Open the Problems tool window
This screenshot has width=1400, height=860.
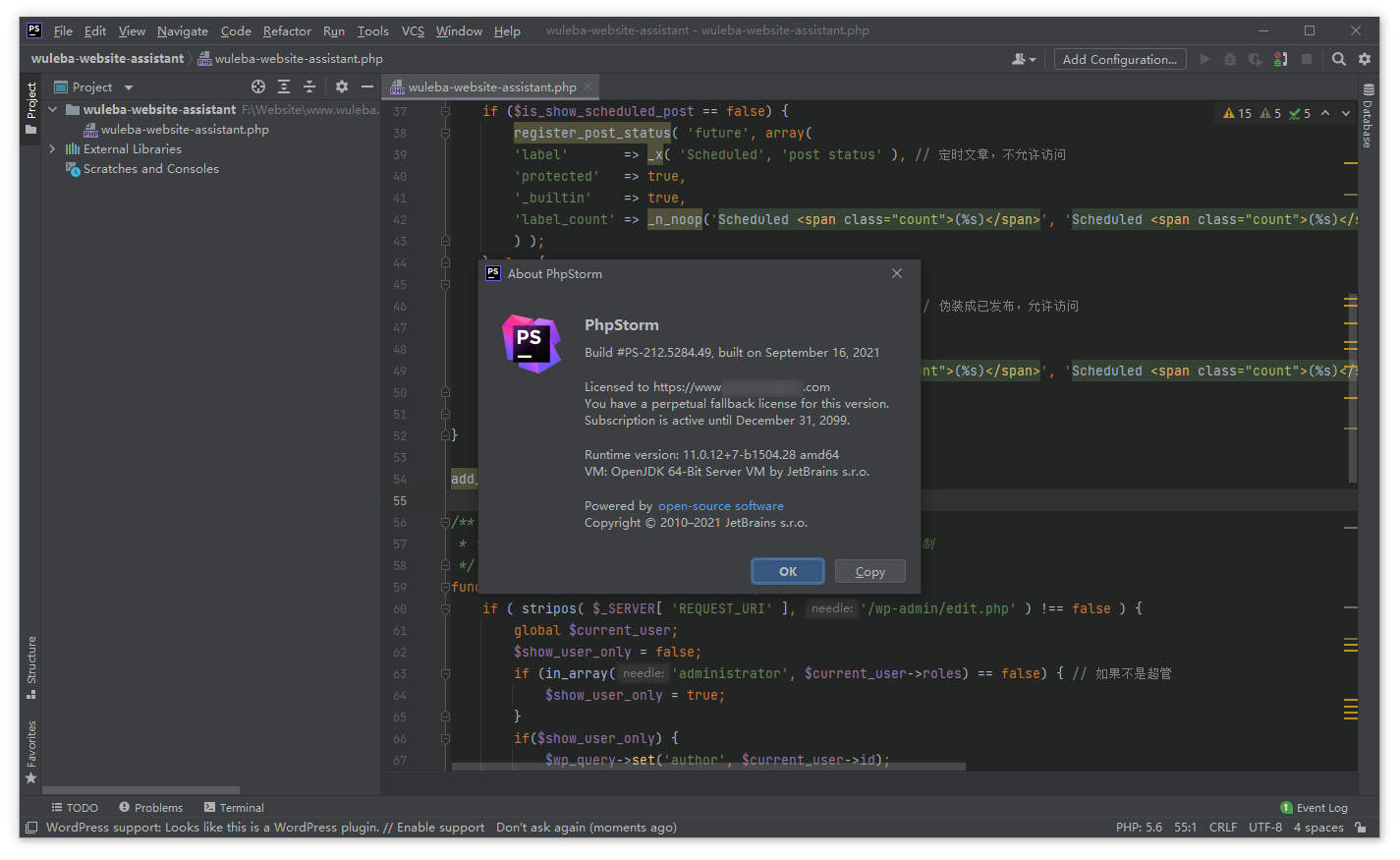point(151,807)
